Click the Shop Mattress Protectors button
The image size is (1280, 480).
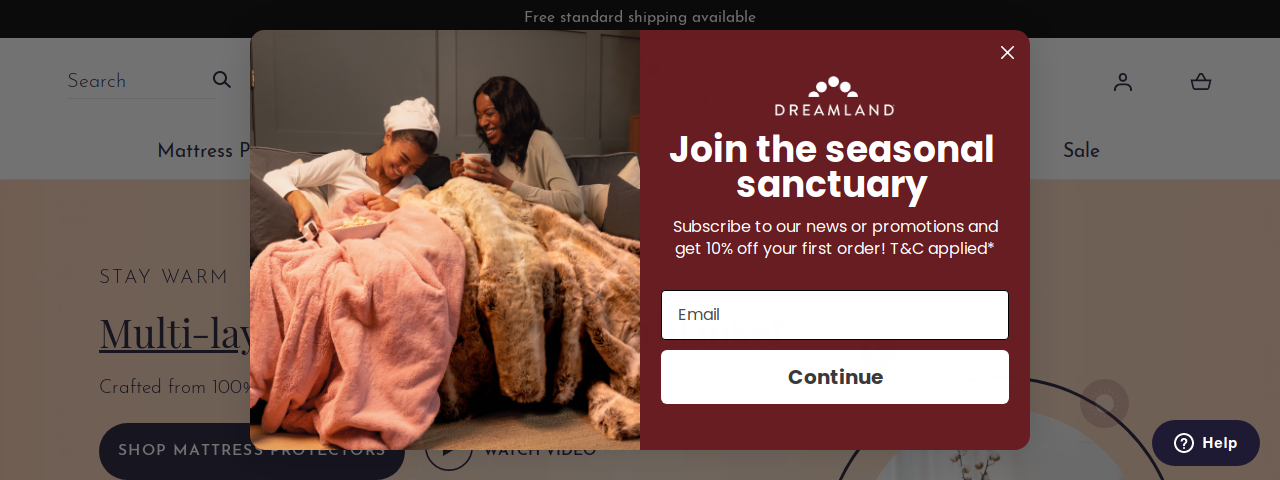252,450
